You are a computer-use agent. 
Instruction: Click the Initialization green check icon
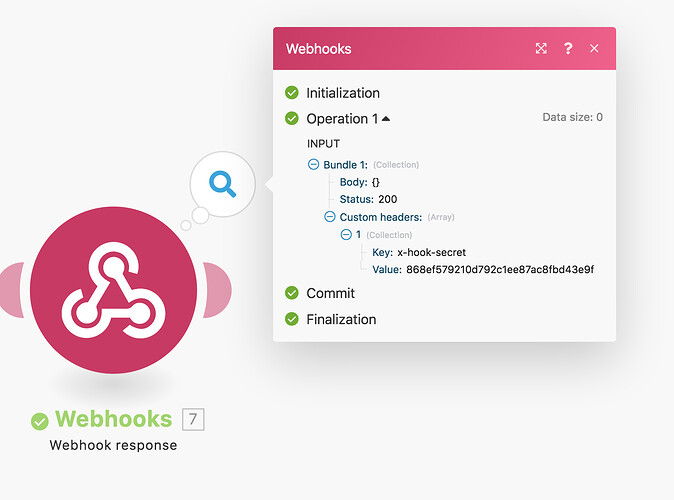click(x=292, y=92)
